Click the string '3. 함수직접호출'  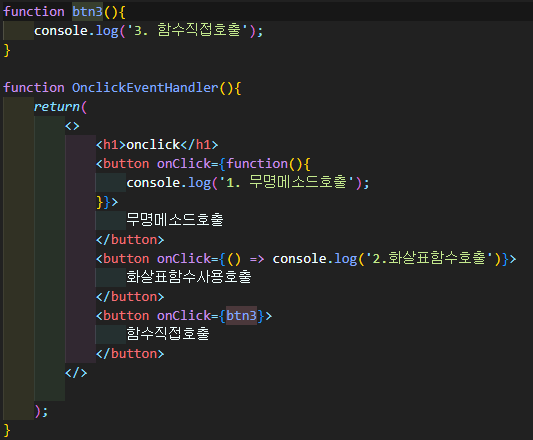click(x=188, y=31)
